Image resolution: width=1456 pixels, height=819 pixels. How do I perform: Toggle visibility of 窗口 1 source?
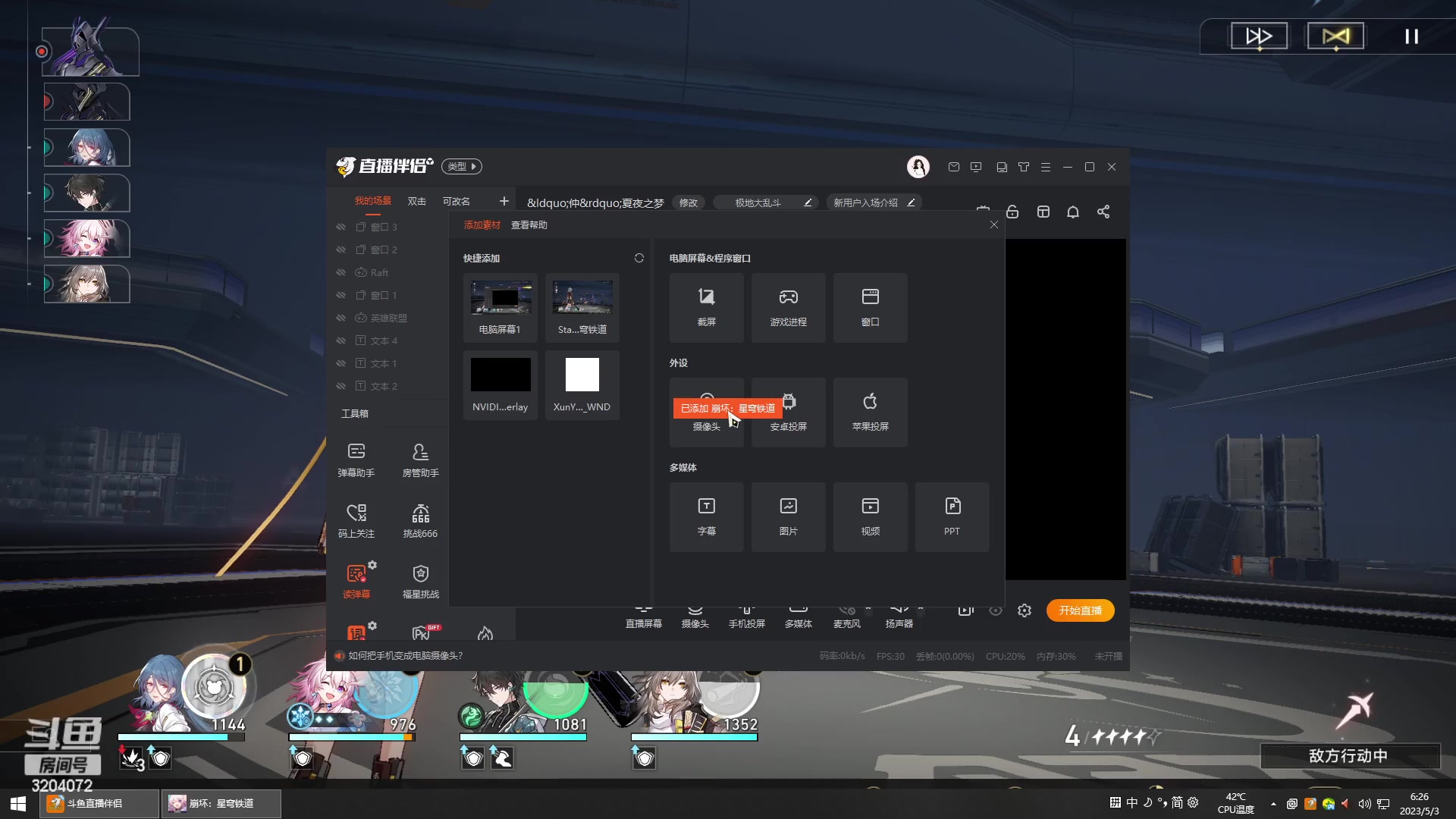[x=340, y=295]
